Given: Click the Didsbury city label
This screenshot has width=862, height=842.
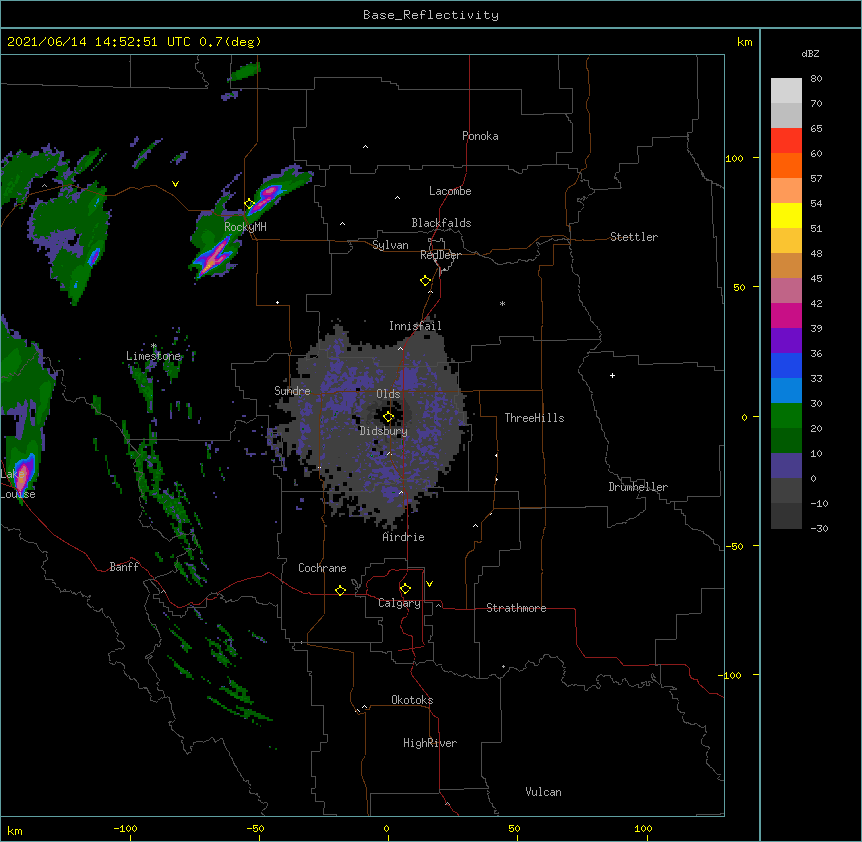Looking at the screenshot, I should (384, 431).
